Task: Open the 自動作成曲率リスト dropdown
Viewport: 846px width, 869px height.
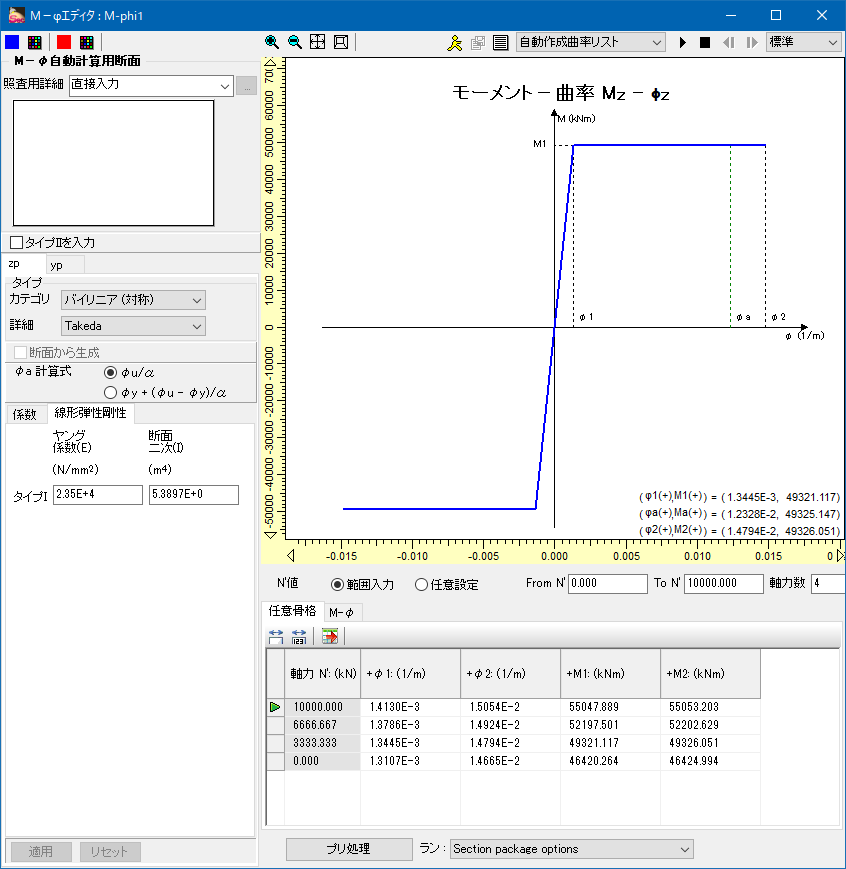Action: click(590, 42)
